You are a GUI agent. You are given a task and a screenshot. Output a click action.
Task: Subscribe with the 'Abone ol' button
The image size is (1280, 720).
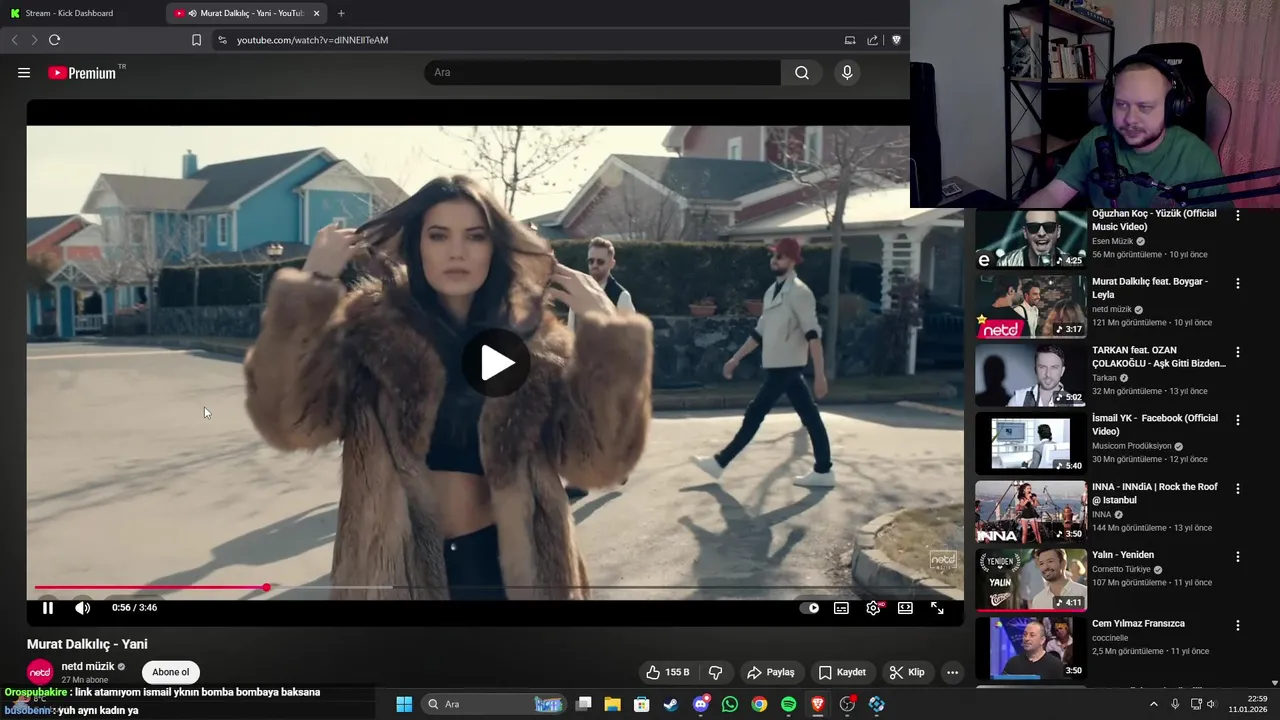(171, 672)
